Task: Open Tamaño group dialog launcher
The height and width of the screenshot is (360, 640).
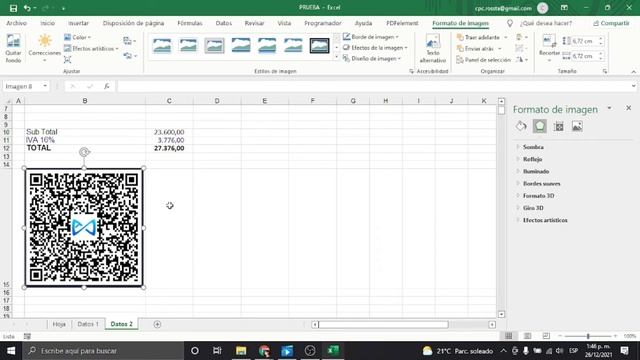Action: click(x=604, y=71)
